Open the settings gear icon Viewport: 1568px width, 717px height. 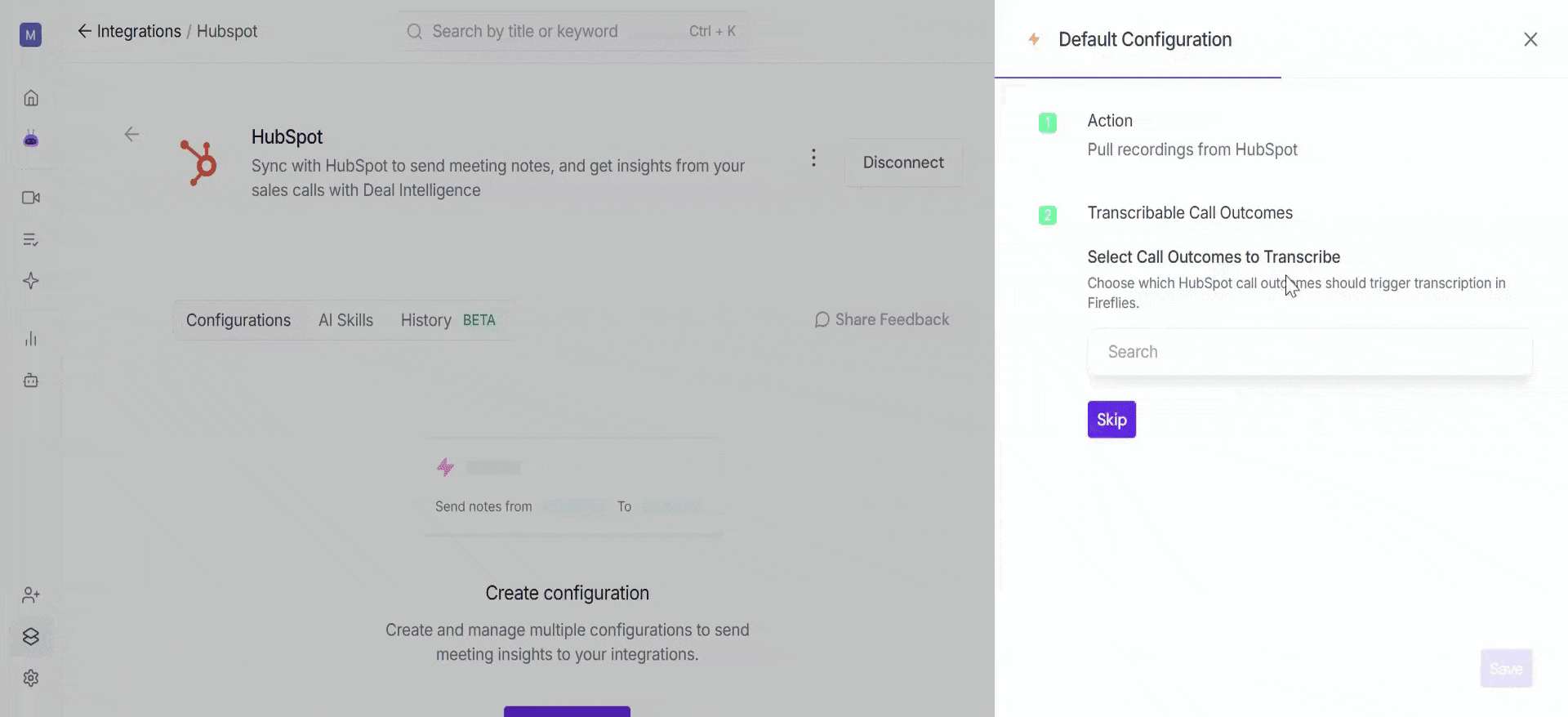[31, 678]
